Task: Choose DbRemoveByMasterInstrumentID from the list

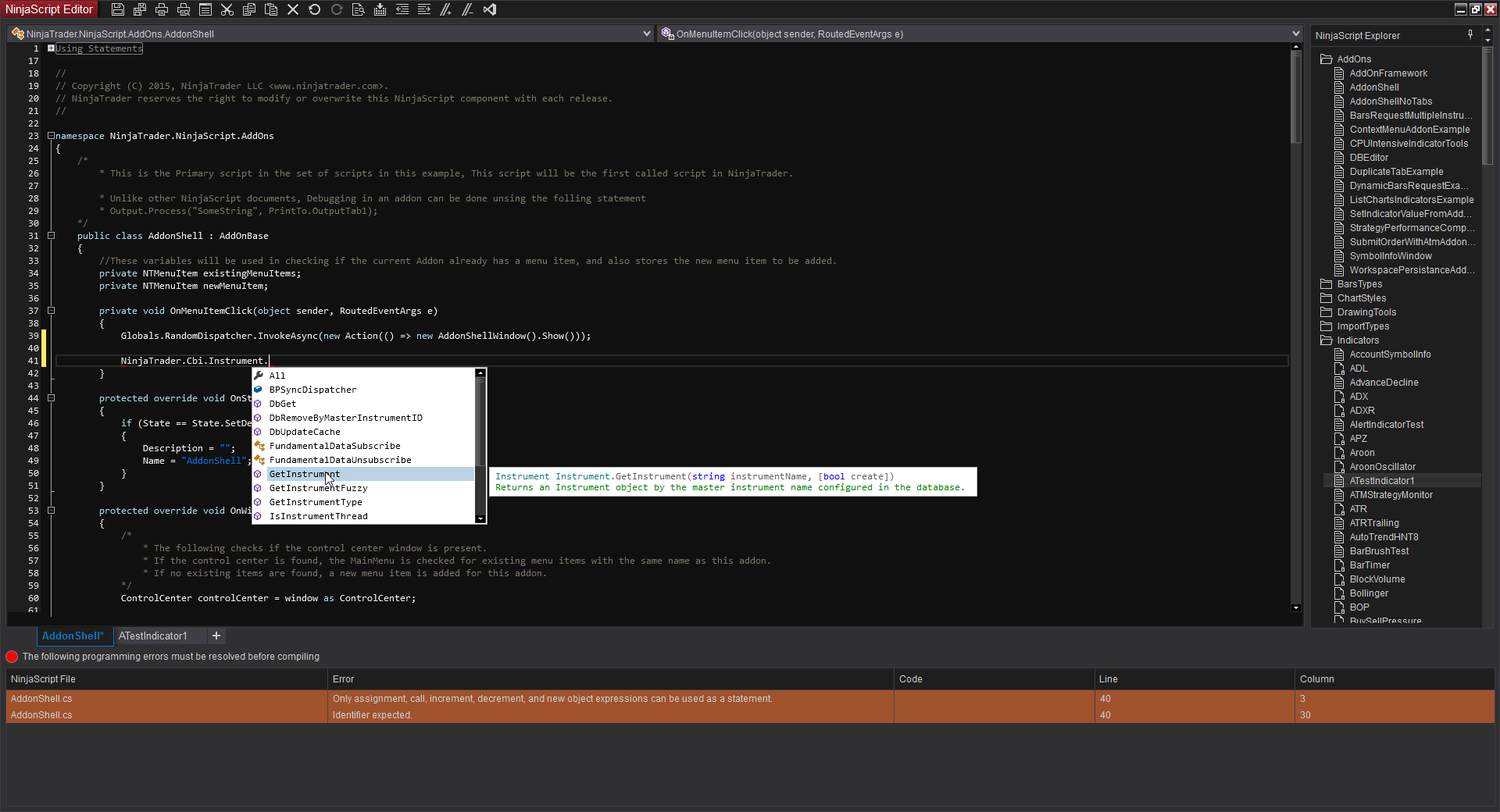Action: pyautogui.click(x=363, y=418)
